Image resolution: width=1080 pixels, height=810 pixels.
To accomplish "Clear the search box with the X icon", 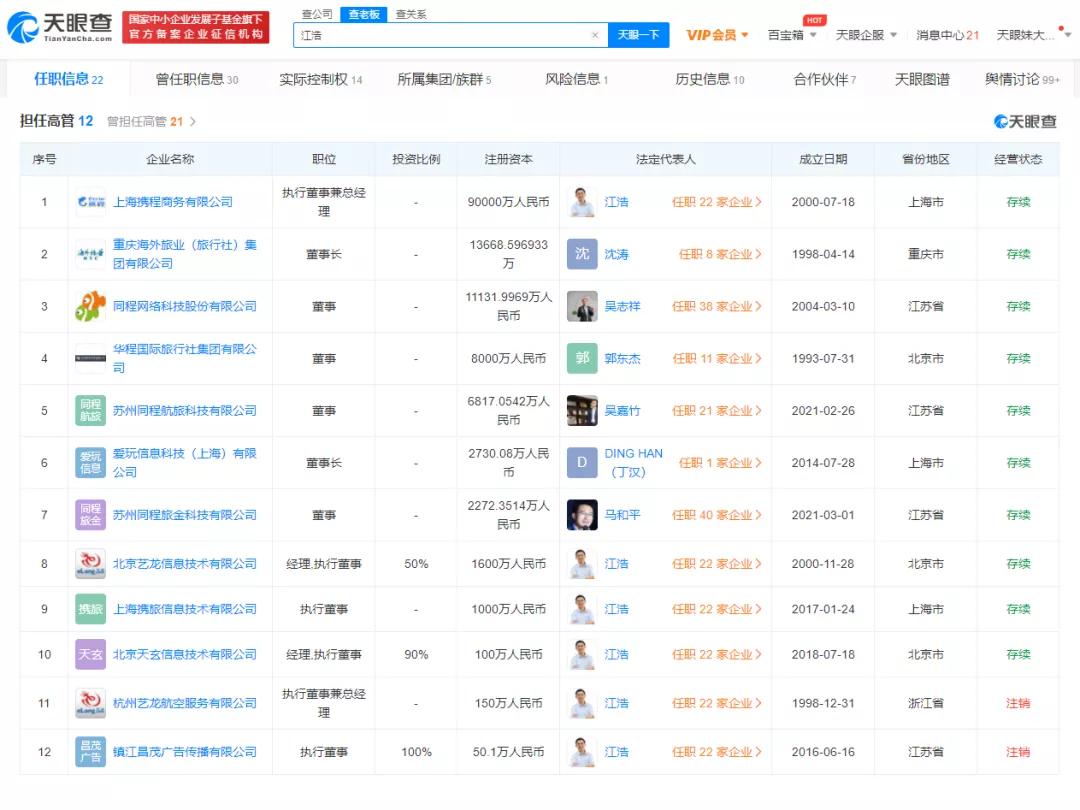I will (x=596, y=33).
